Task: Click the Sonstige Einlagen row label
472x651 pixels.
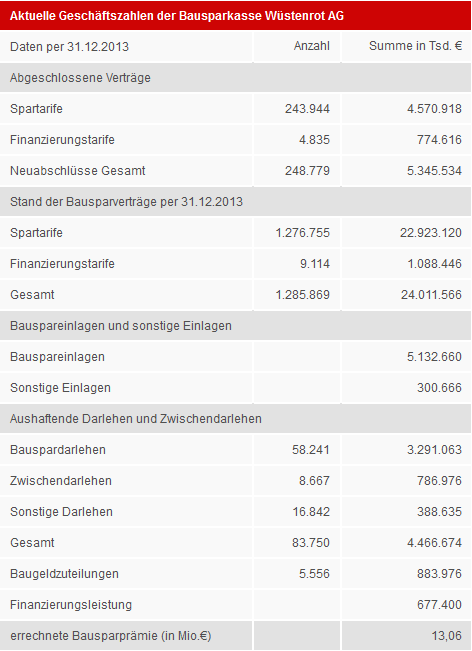Action: tap(60, 388)
